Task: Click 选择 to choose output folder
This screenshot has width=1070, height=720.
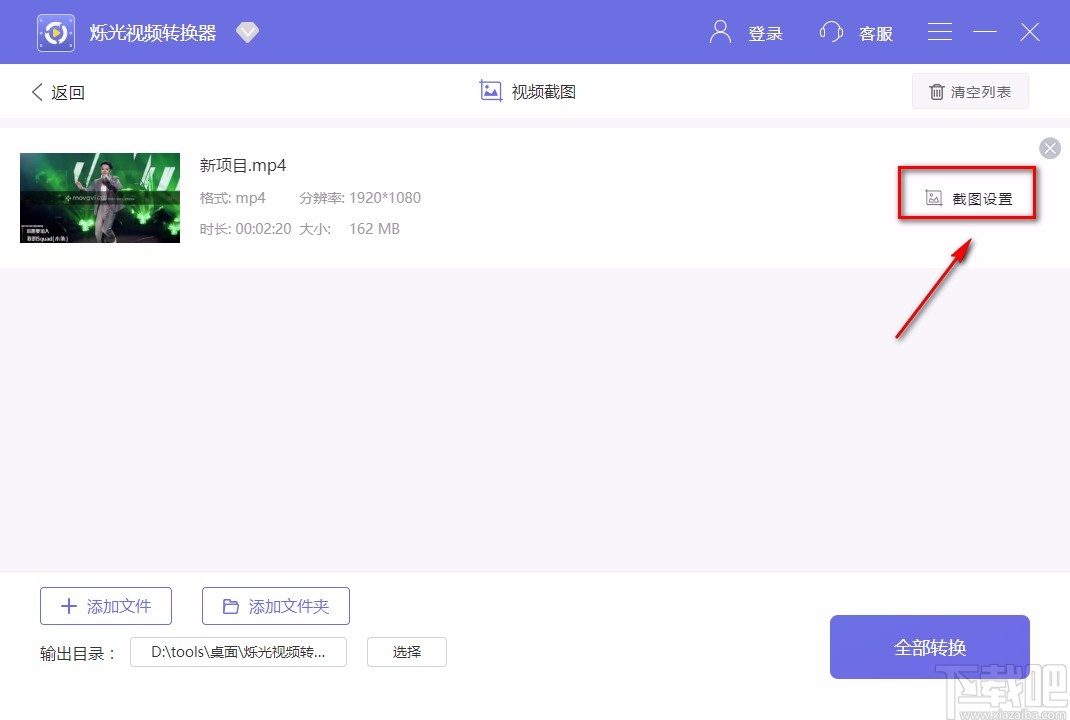Action: point(406,651)
